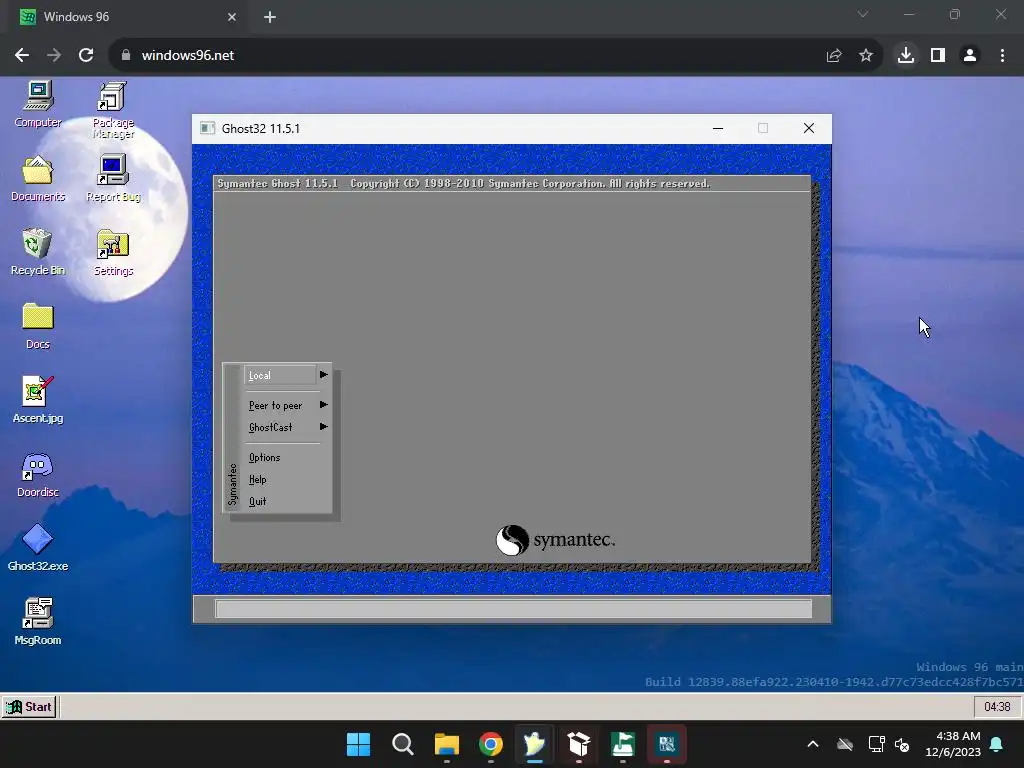Launch the MsgRoom shortcut icon
Image resolution: width=1024 pixels, height=768 pixels.
38,622
